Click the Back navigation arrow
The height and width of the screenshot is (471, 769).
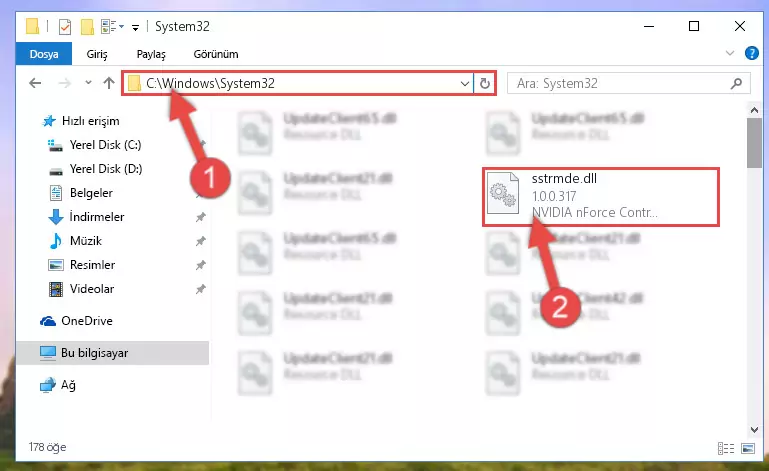(35, 83)
